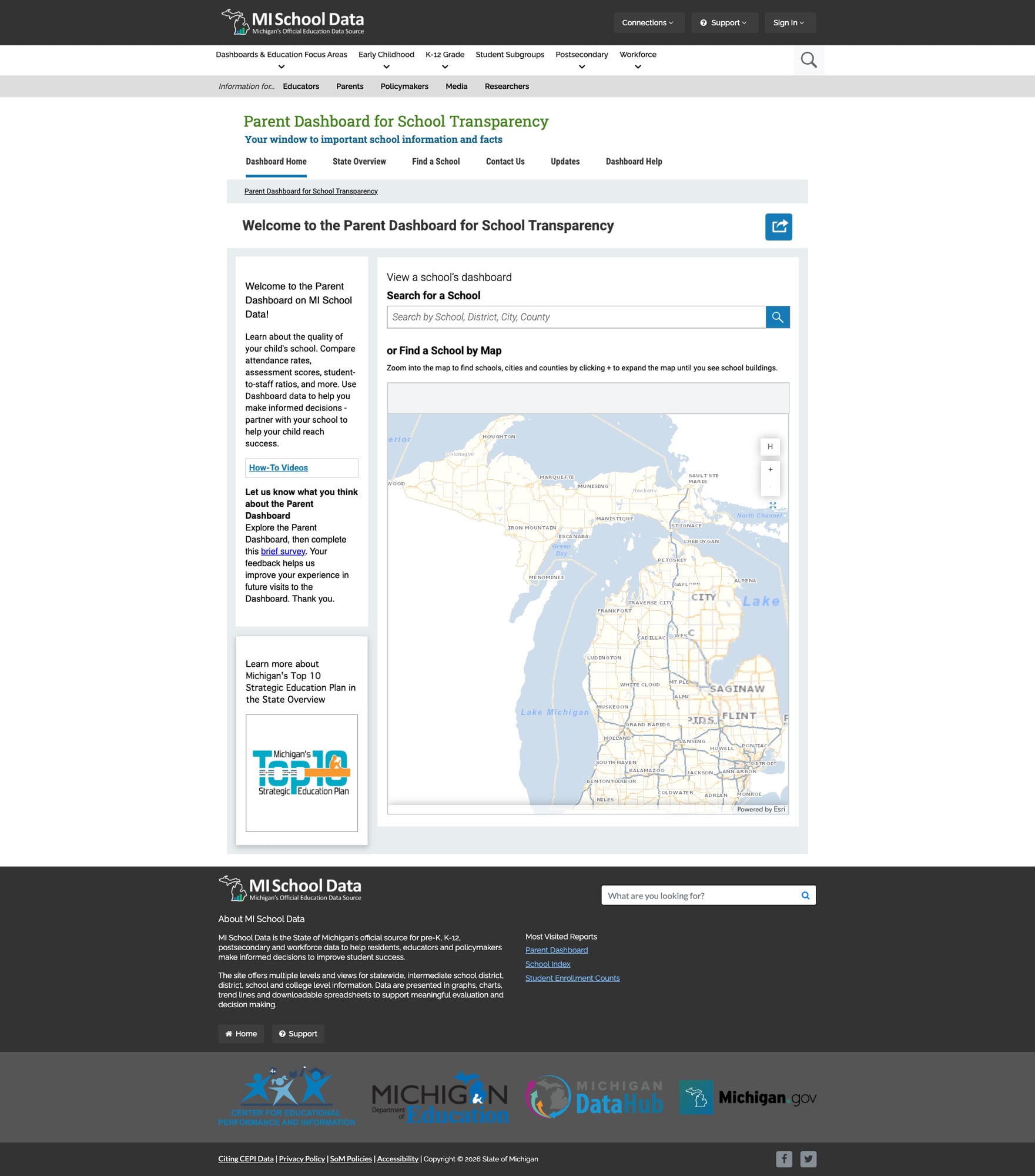Click the footer MI School Data logo

[x=290, y=888]
